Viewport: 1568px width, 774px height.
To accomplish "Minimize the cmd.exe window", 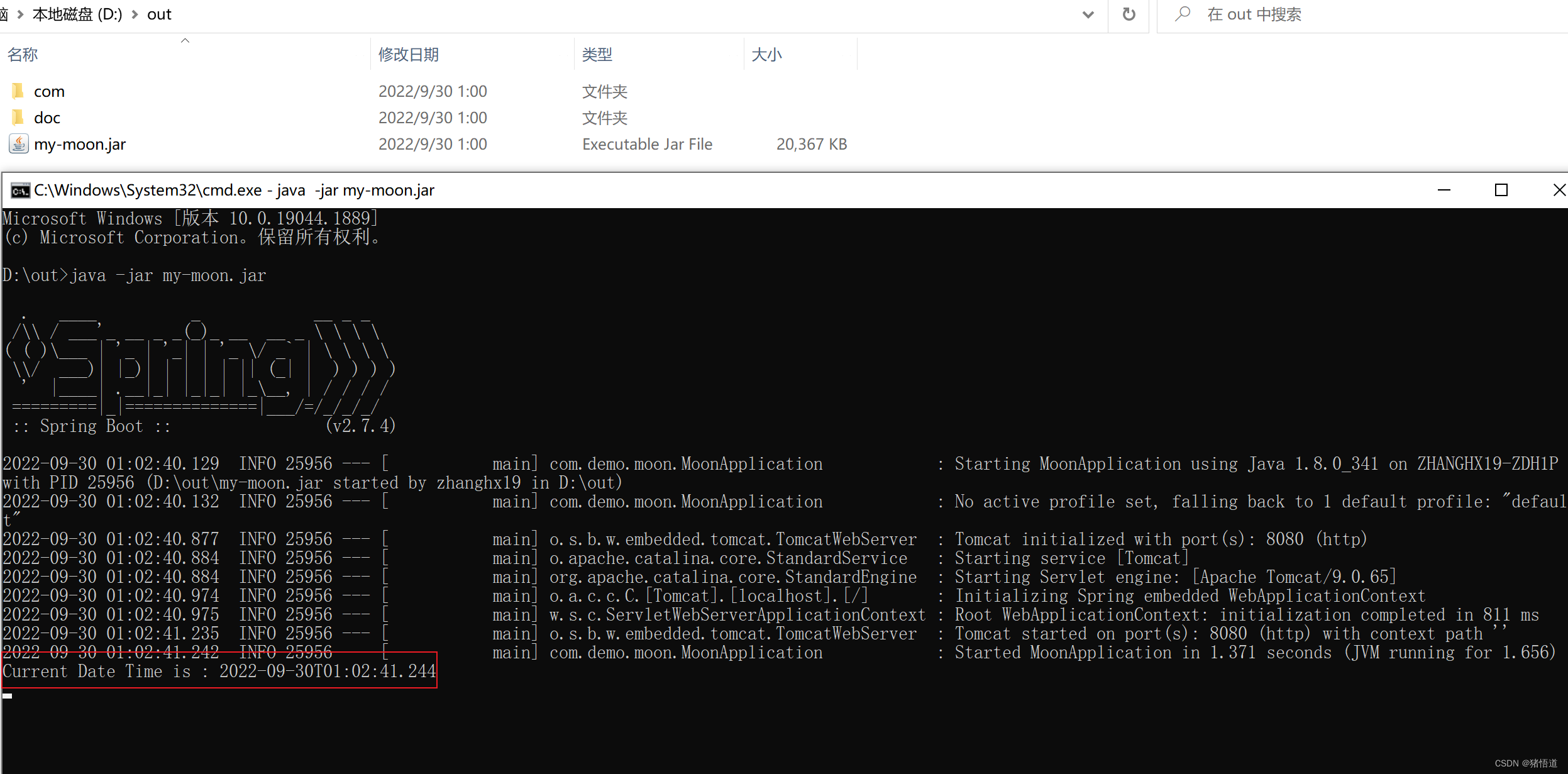I will point(1444,190).
